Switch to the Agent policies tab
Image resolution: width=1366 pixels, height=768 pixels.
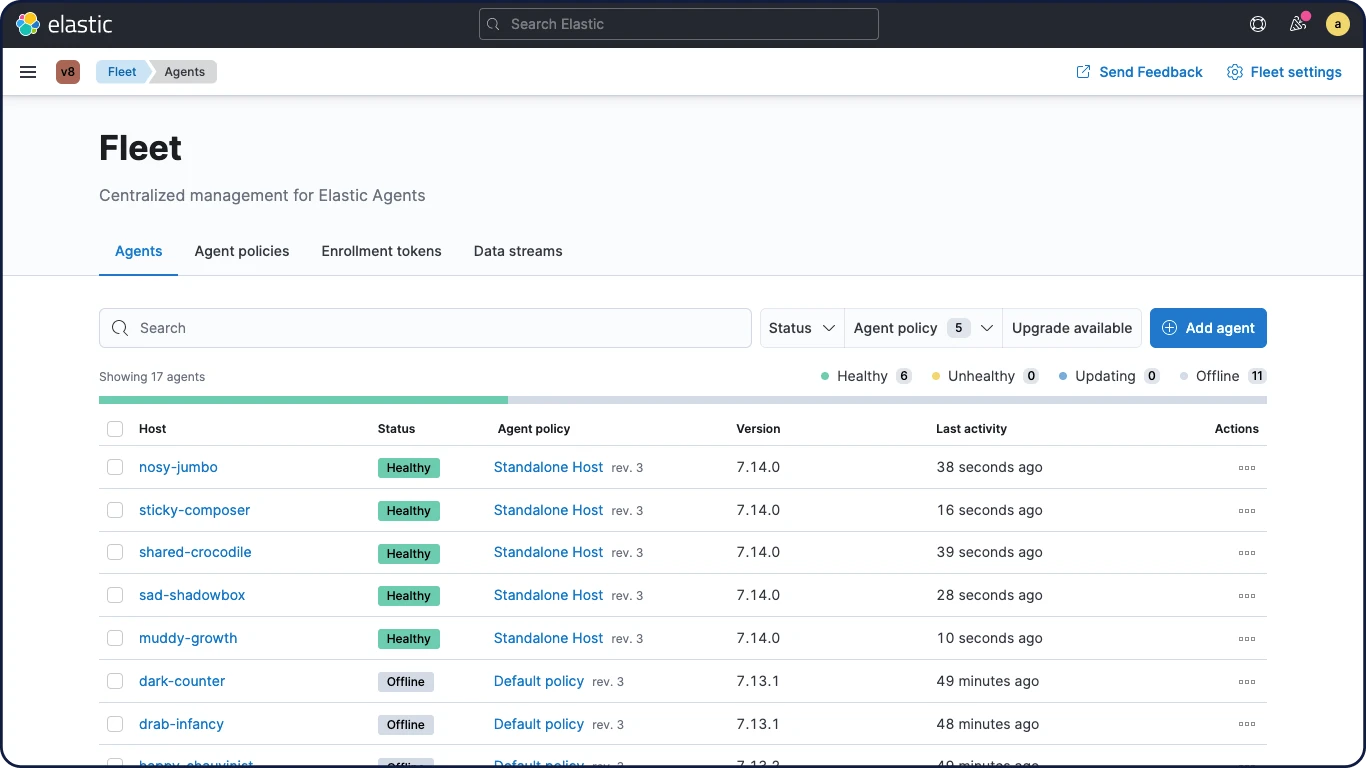tap(242, 251)
